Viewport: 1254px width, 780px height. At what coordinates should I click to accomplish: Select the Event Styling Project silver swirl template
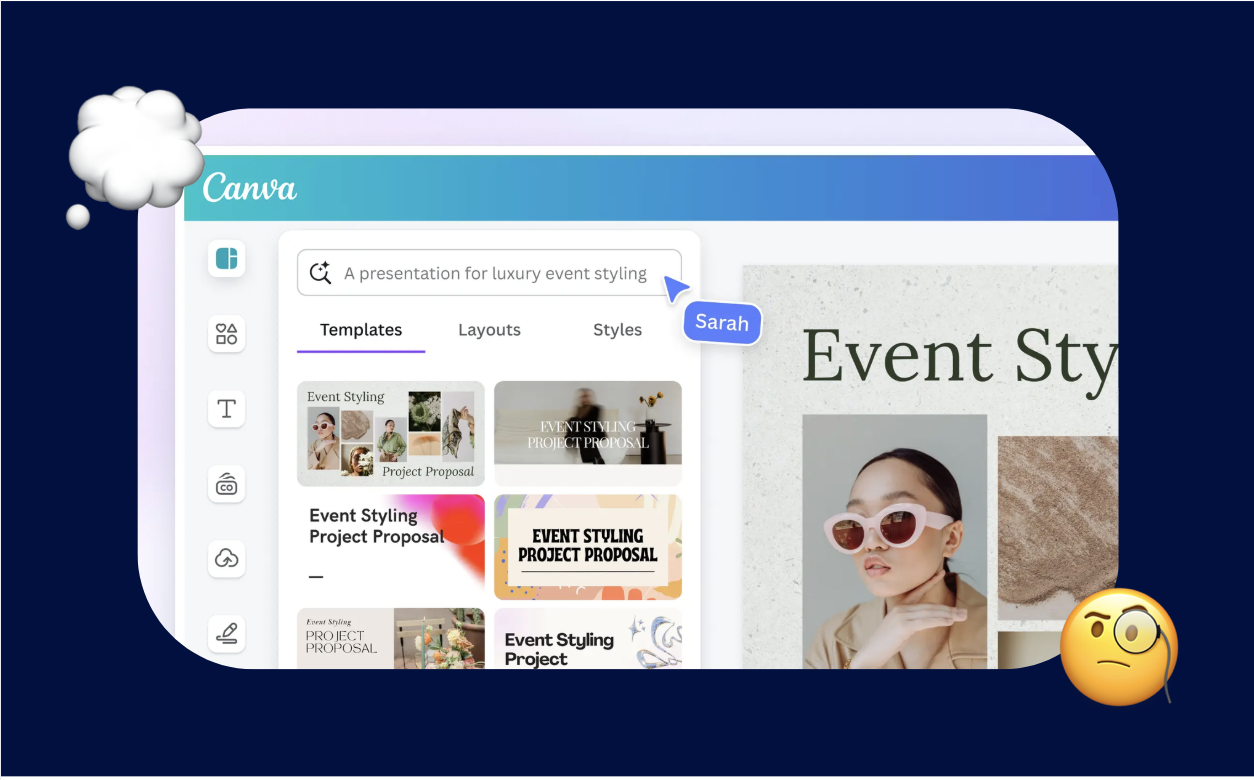588,638
